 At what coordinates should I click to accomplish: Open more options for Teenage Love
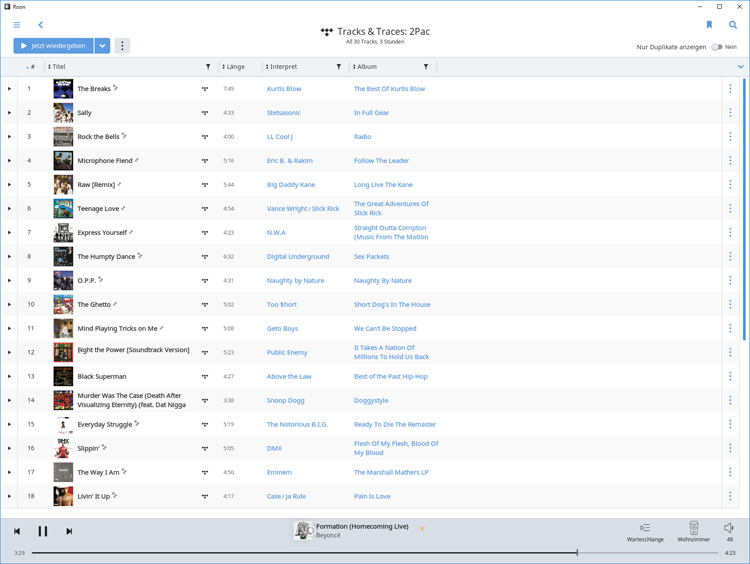click(730, 208)
